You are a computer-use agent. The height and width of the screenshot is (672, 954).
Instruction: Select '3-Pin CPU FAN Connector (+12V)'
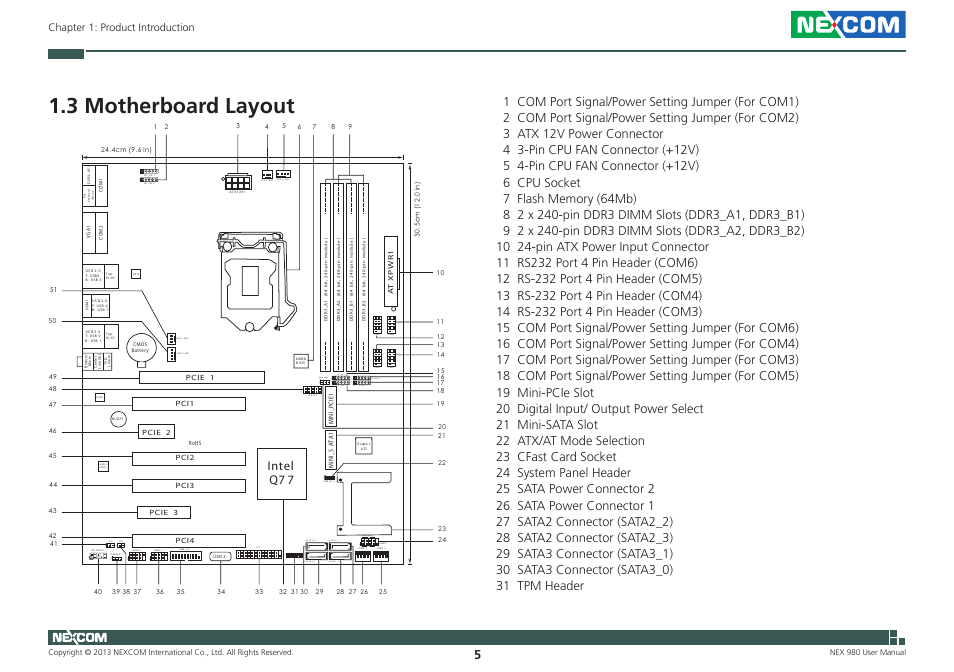point(608,150)
